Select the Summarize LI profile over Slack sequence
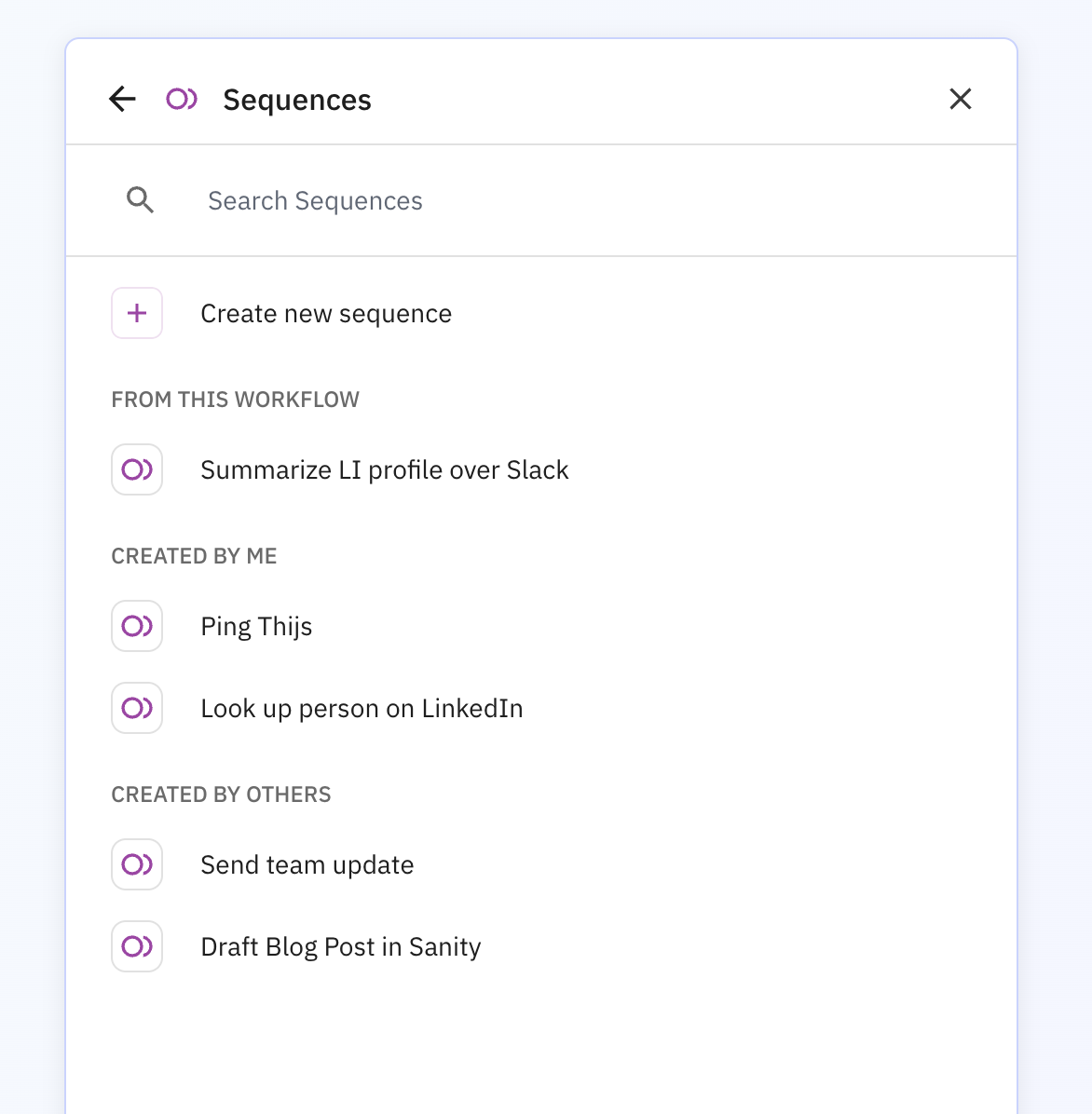 tap(384, 469)
